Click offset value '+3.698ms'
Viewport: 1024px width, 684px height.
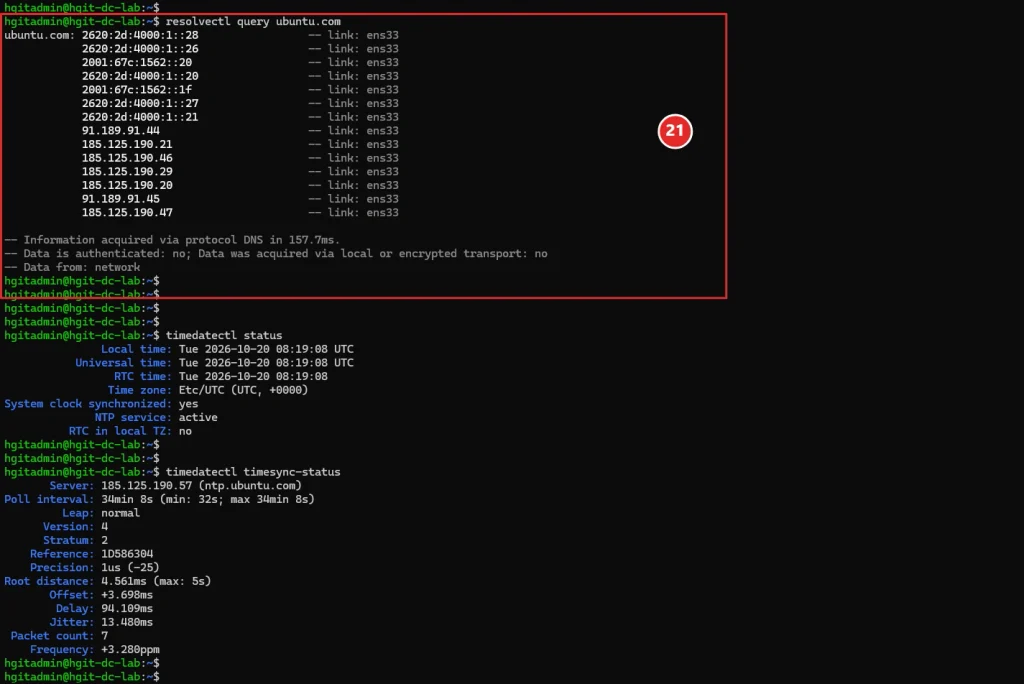(127, 595)
